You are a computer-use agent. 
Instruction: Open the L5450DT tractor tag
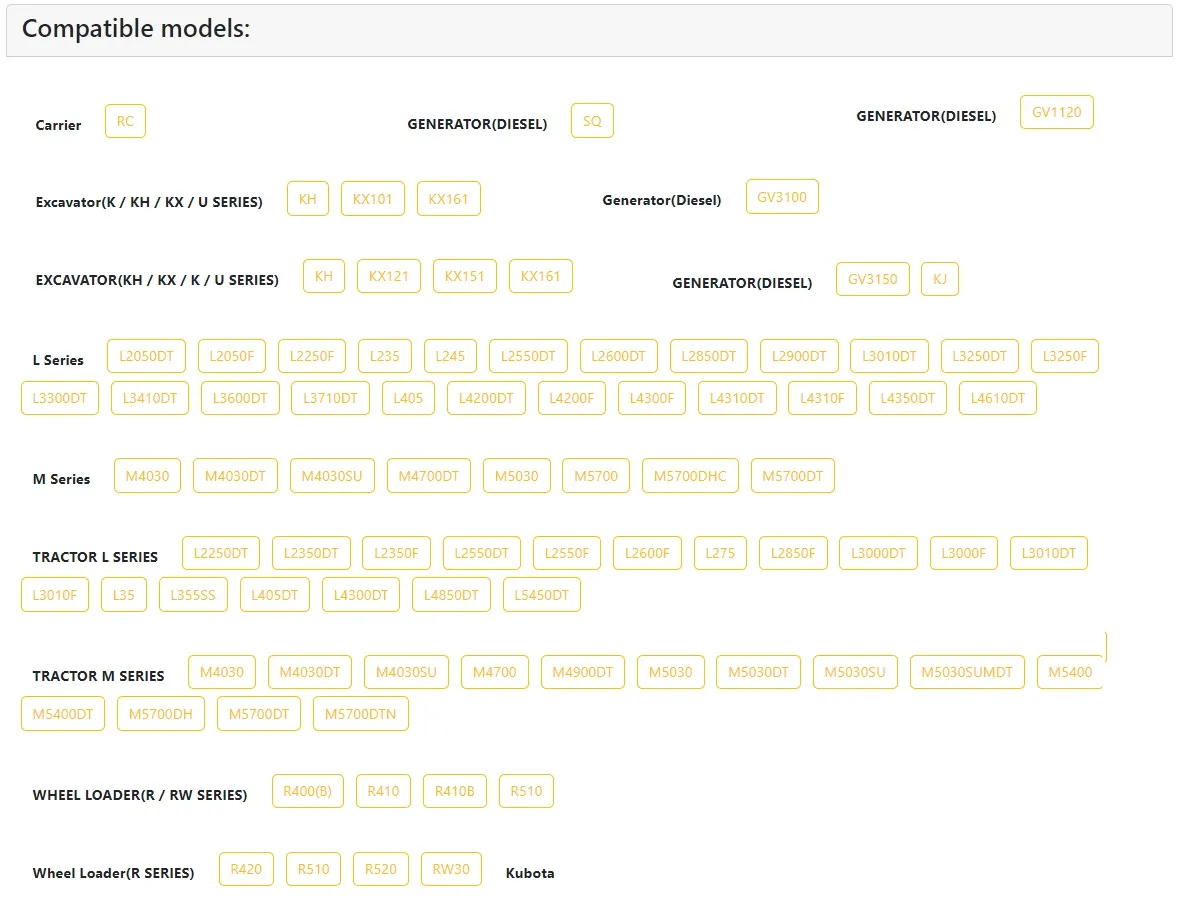pyautogui.click(x=541, y=595)
